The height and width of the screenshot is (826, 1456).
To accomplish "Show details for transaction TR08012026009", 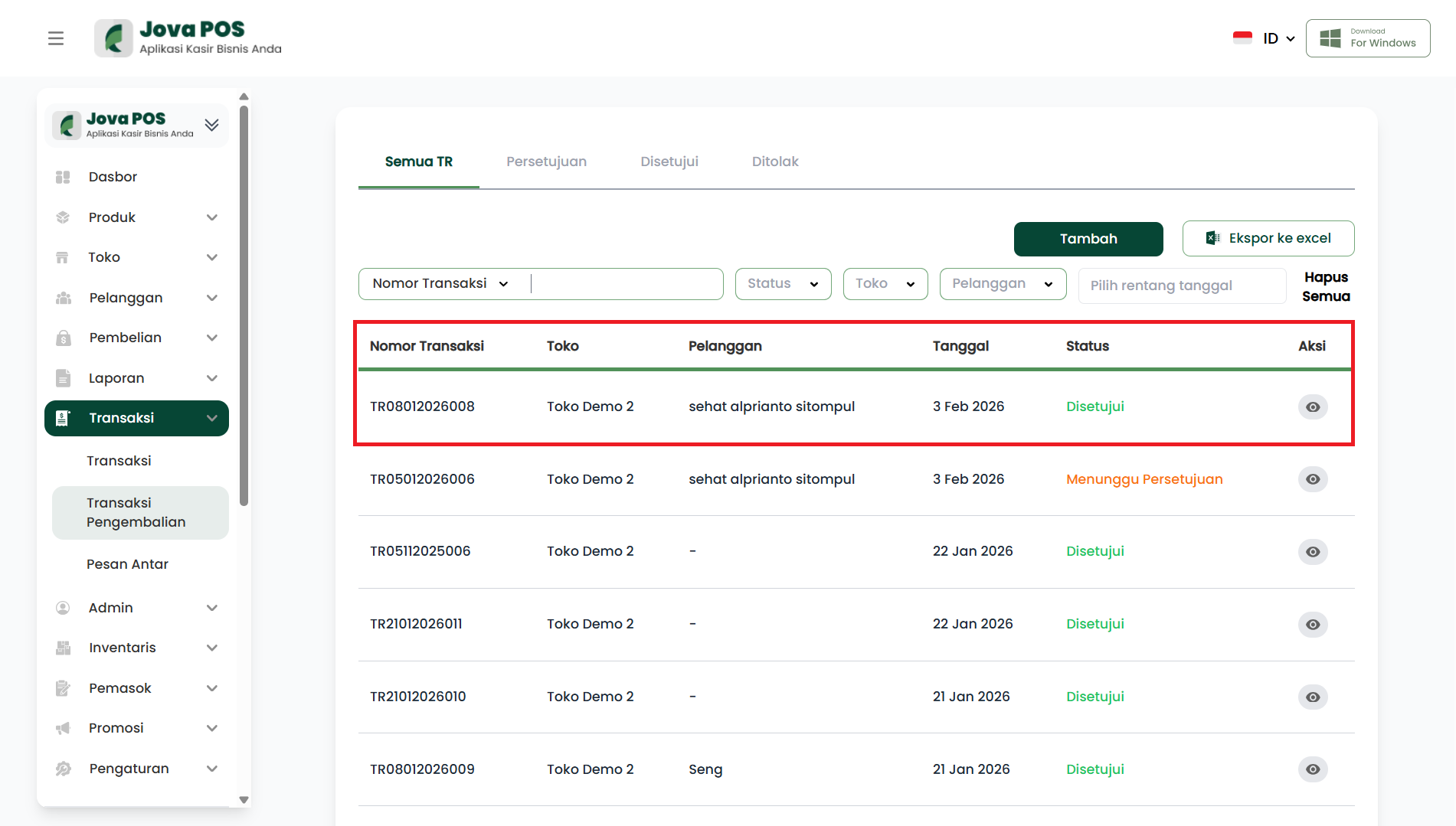I will click(1313, 769).
